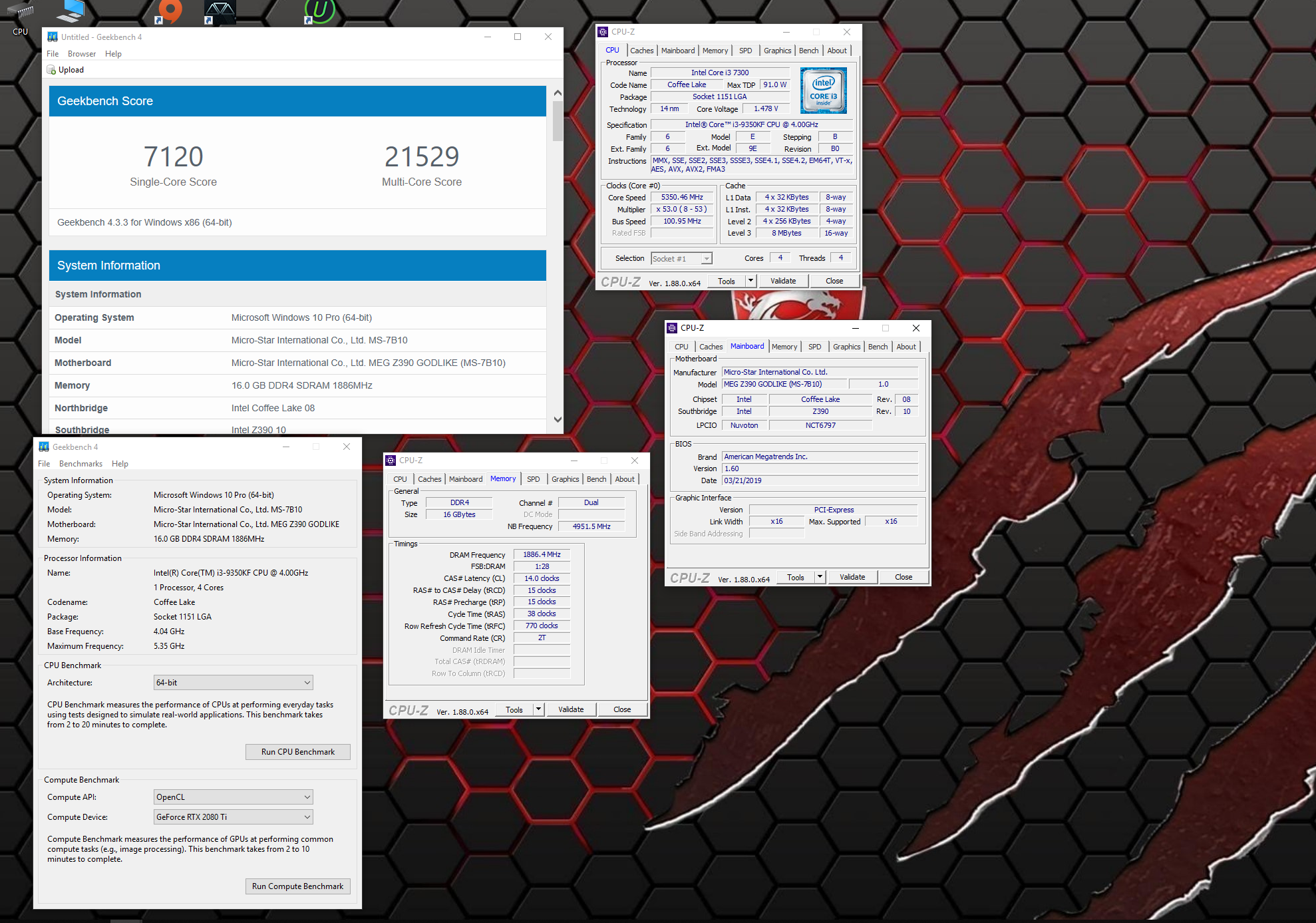Click the CPU-Z title icon in the Processor window
Viewport: 1316px width, 923px height.
[x=603, y=31]
